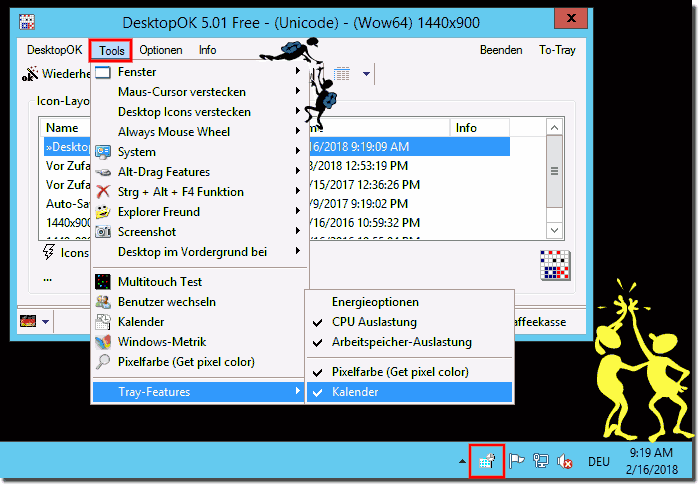Viewport: 699px width, 485px height.
Task: Click the DesktopOK app icon in title bar
Action: point(27,22)
